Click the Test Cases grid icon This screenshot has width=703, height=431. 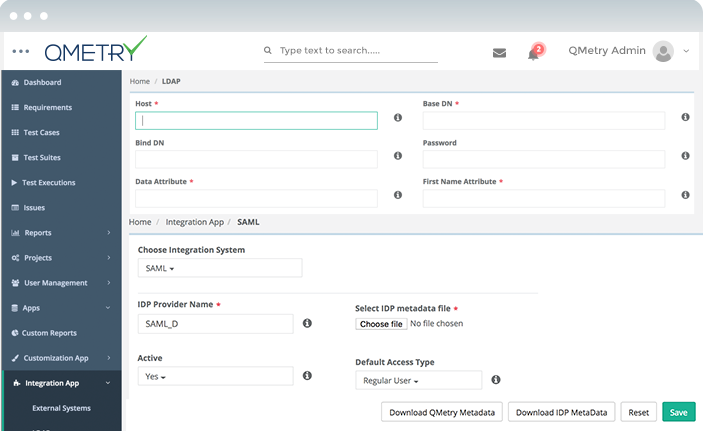(15, 133)
